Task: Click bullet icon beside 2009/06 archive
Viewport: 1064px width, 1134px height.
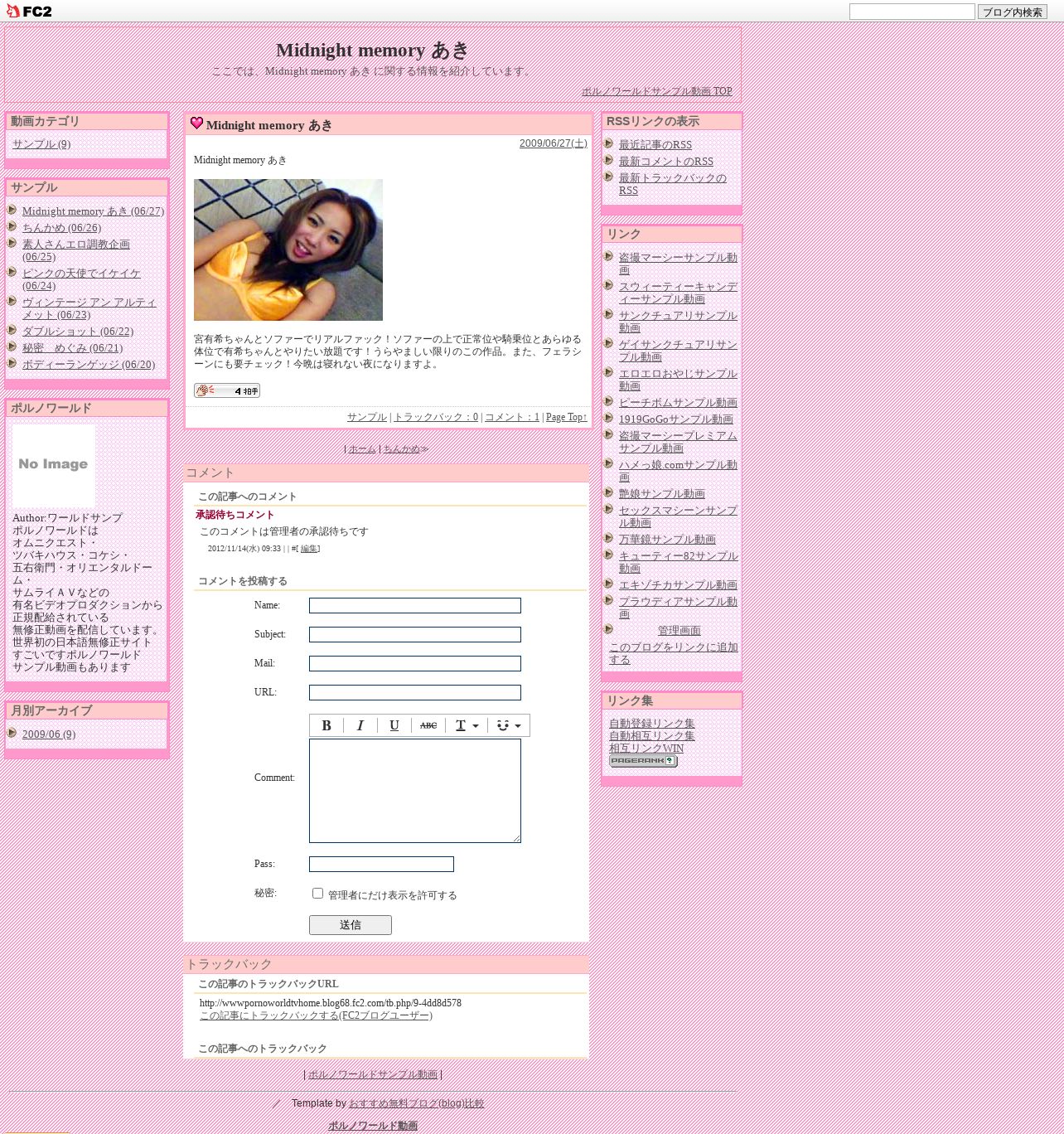Action: point(12,733)
